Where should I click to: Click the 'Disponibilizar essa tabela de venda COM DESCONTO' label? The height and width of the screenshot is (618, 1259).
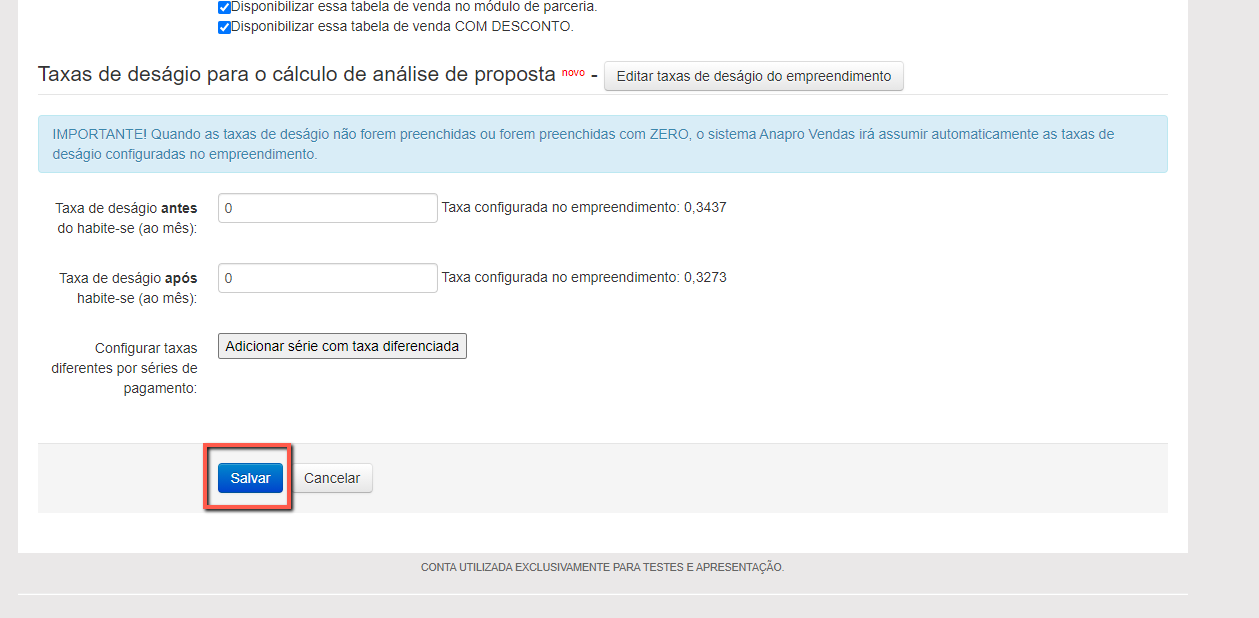coord(402,27)
